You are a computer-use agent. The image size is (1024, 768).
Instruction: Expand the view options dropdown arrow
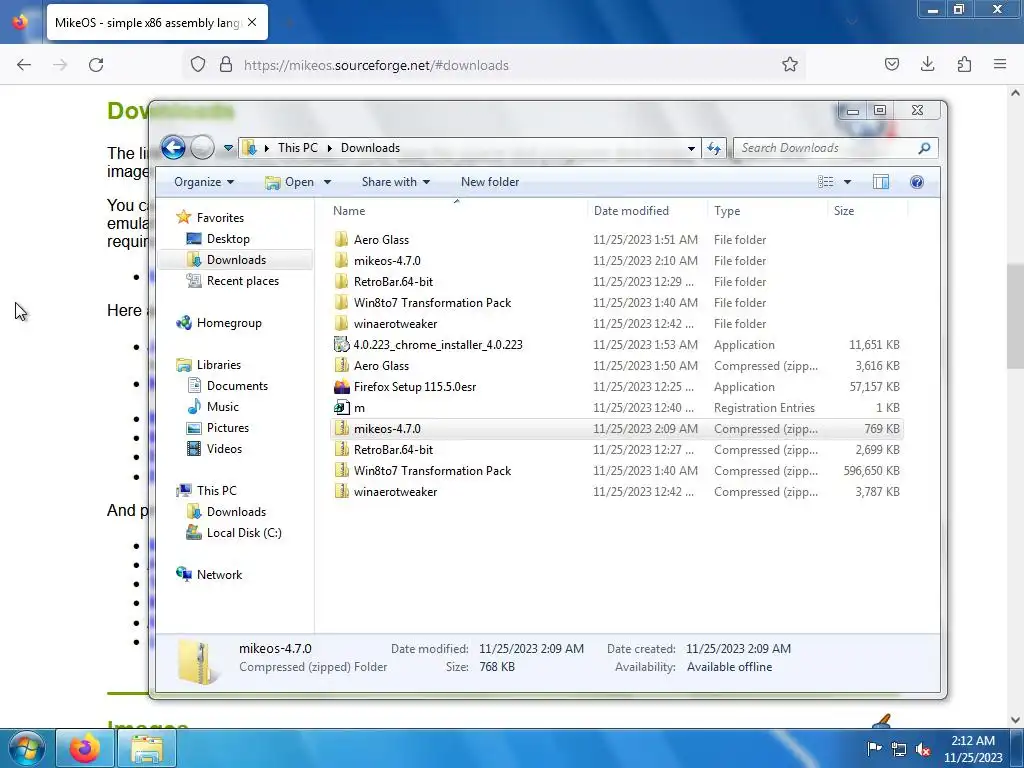pos(847,182)
